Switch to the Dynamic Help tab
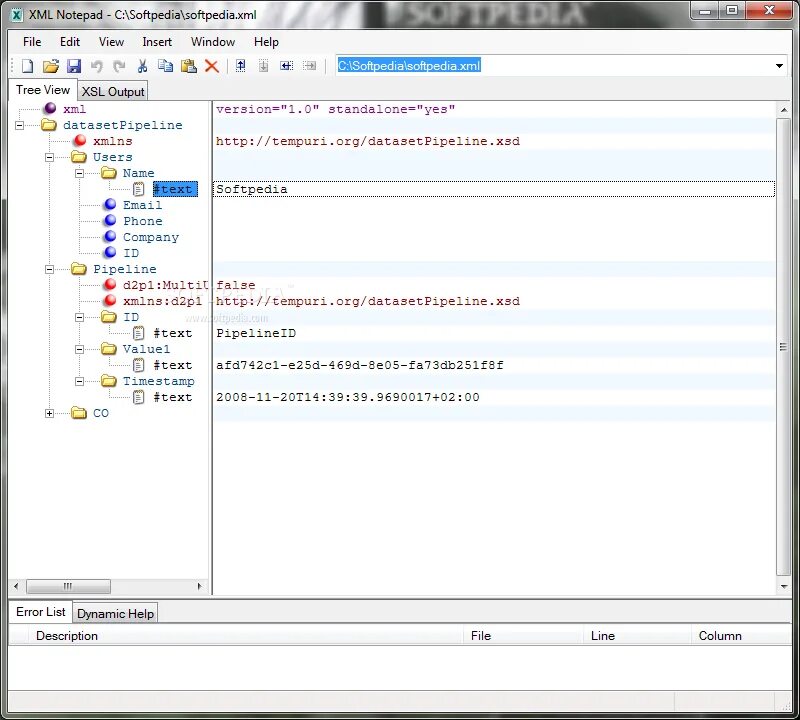800x720 pixels. click(115, 613)
